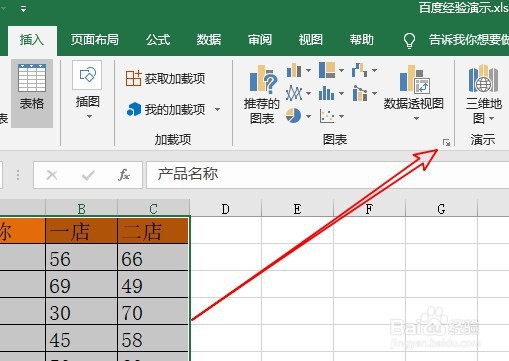This screenshot has height=361, width=509.
Task: Open Quick Access Toolbar customize arrow
Action: tap(23, 9)
